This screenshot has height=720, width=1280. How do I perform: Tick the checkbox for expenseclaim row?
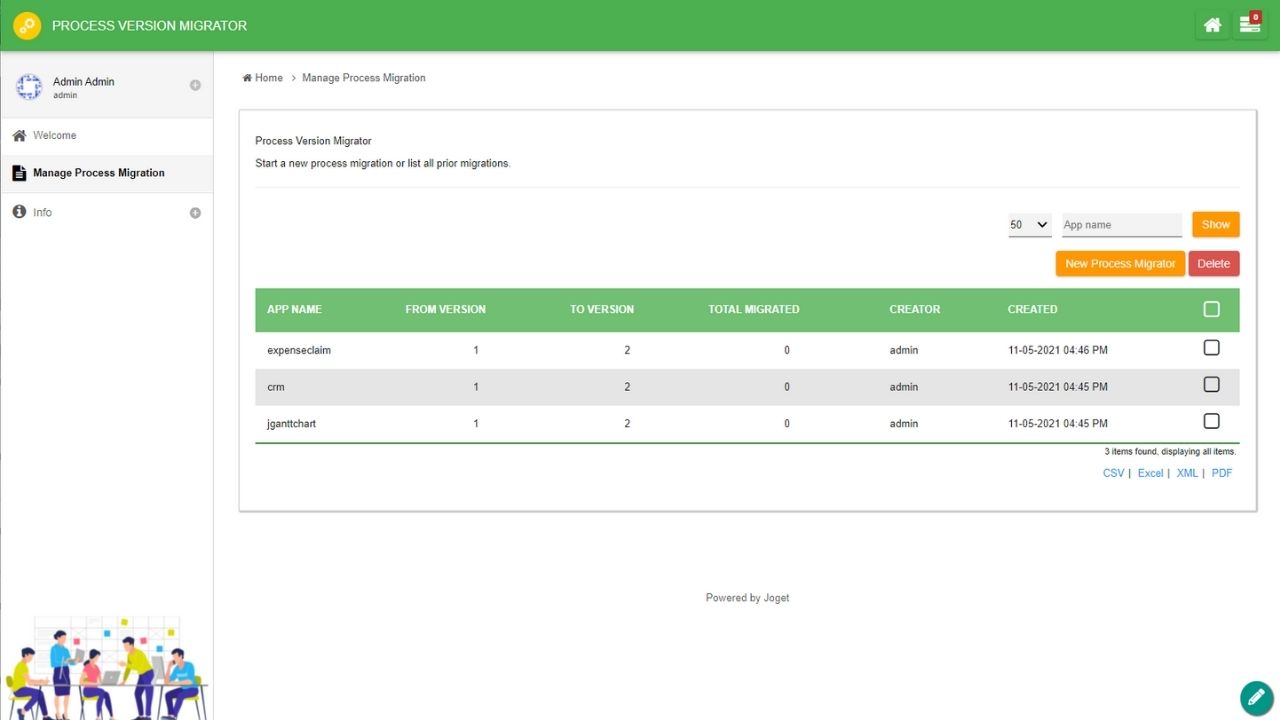(x=1211, y=348)
